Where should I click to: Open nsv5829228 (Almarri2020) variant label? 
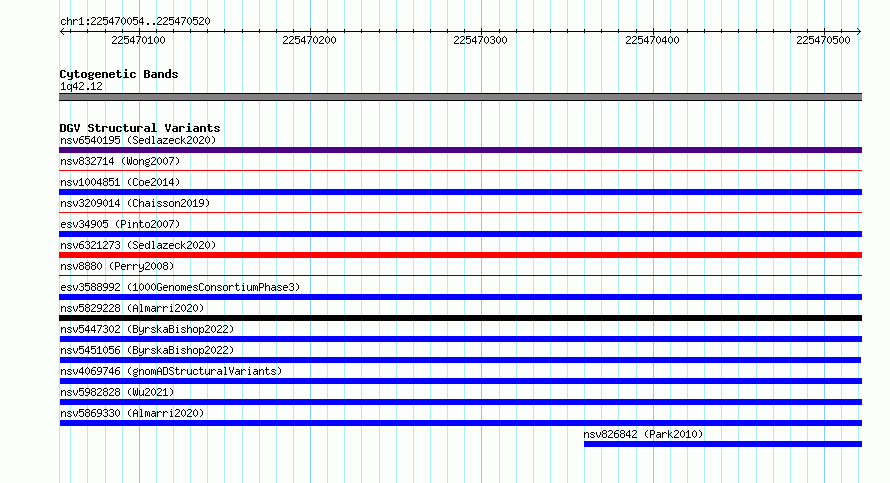(132, 308)
